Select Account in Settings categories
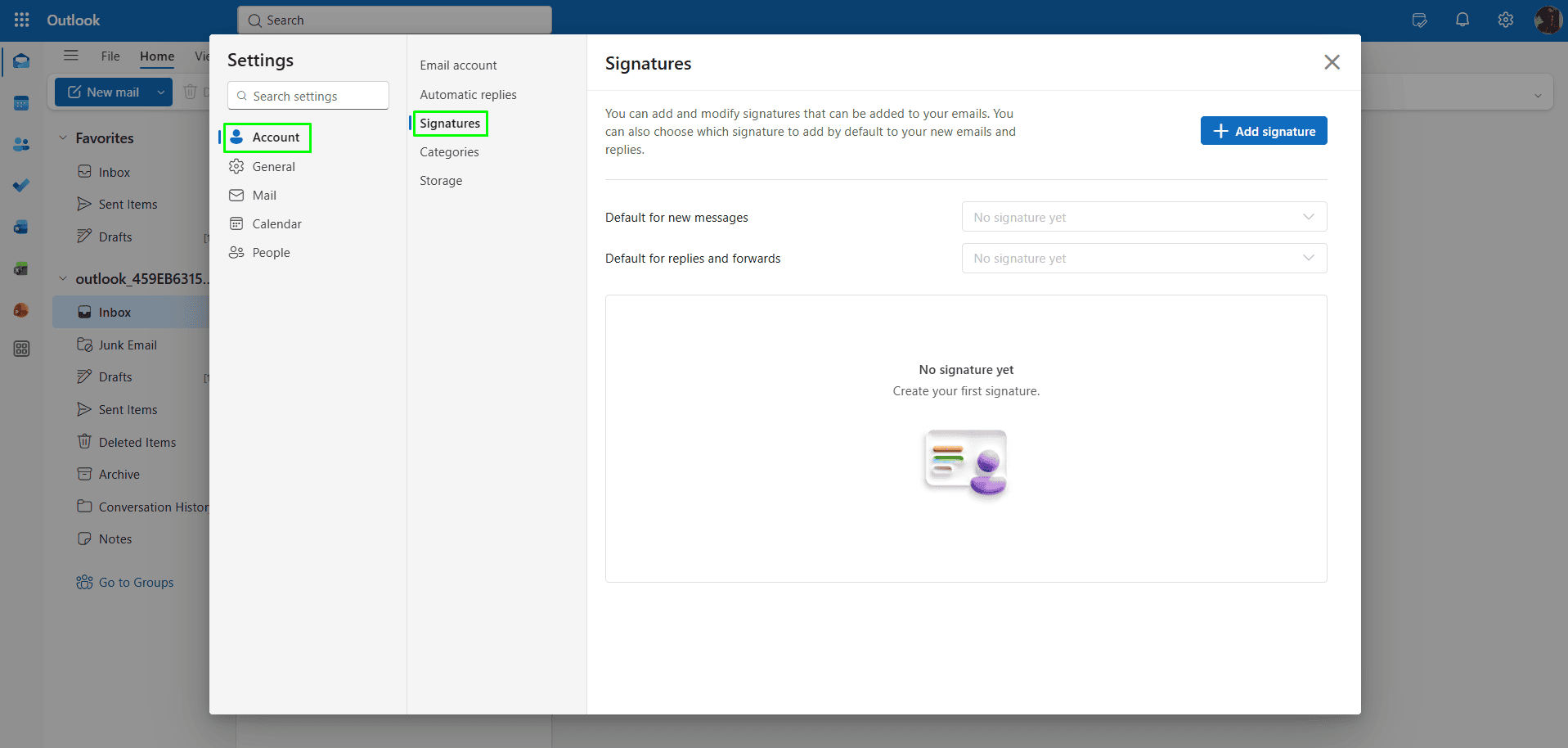This screenshot has height=748, width=1568. click(x=267, y=137)
